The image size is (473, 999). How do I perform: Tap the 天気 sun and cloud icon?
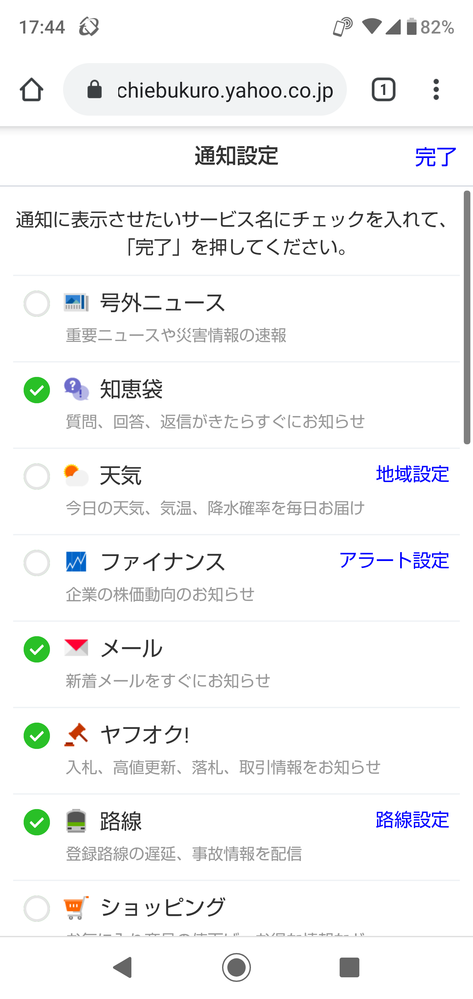point(76,475)
